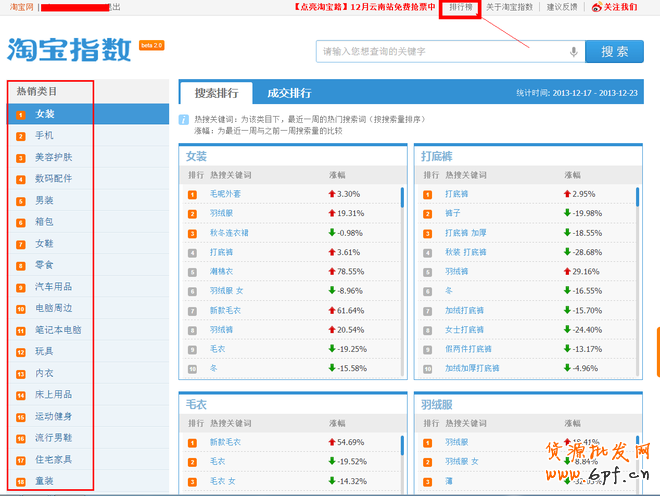Open 排行榜 in the top navigation
660x496 pixels.
pos(460,7)
